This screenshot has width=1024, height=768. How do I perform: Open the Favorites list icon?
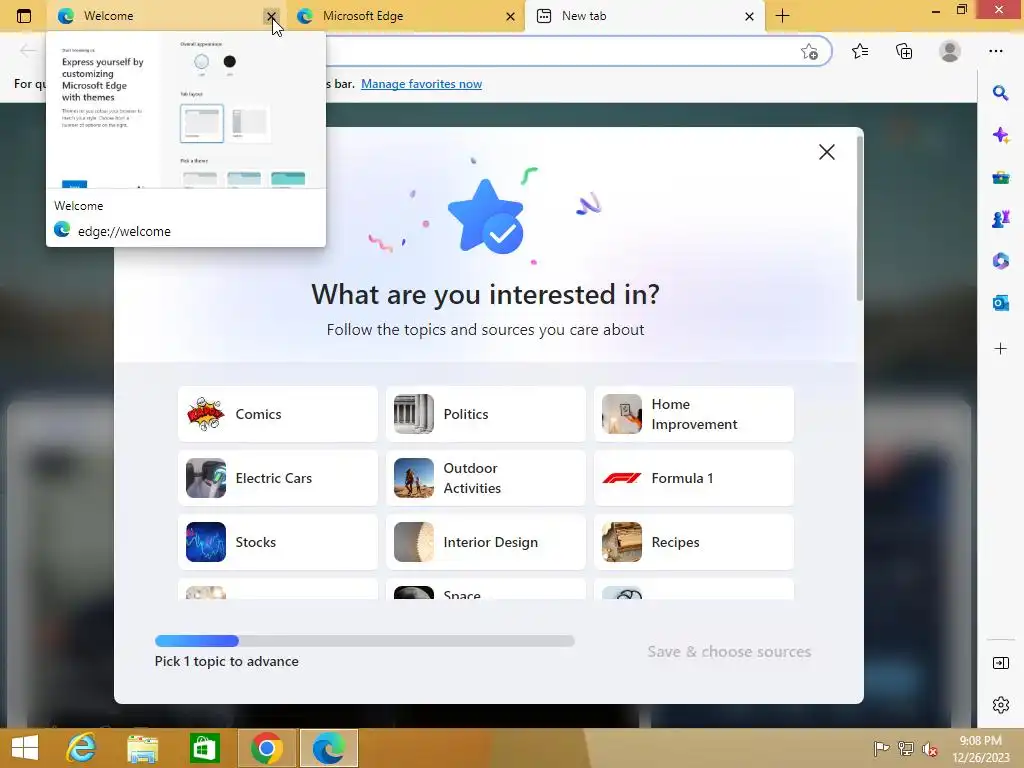pos(860,51)
